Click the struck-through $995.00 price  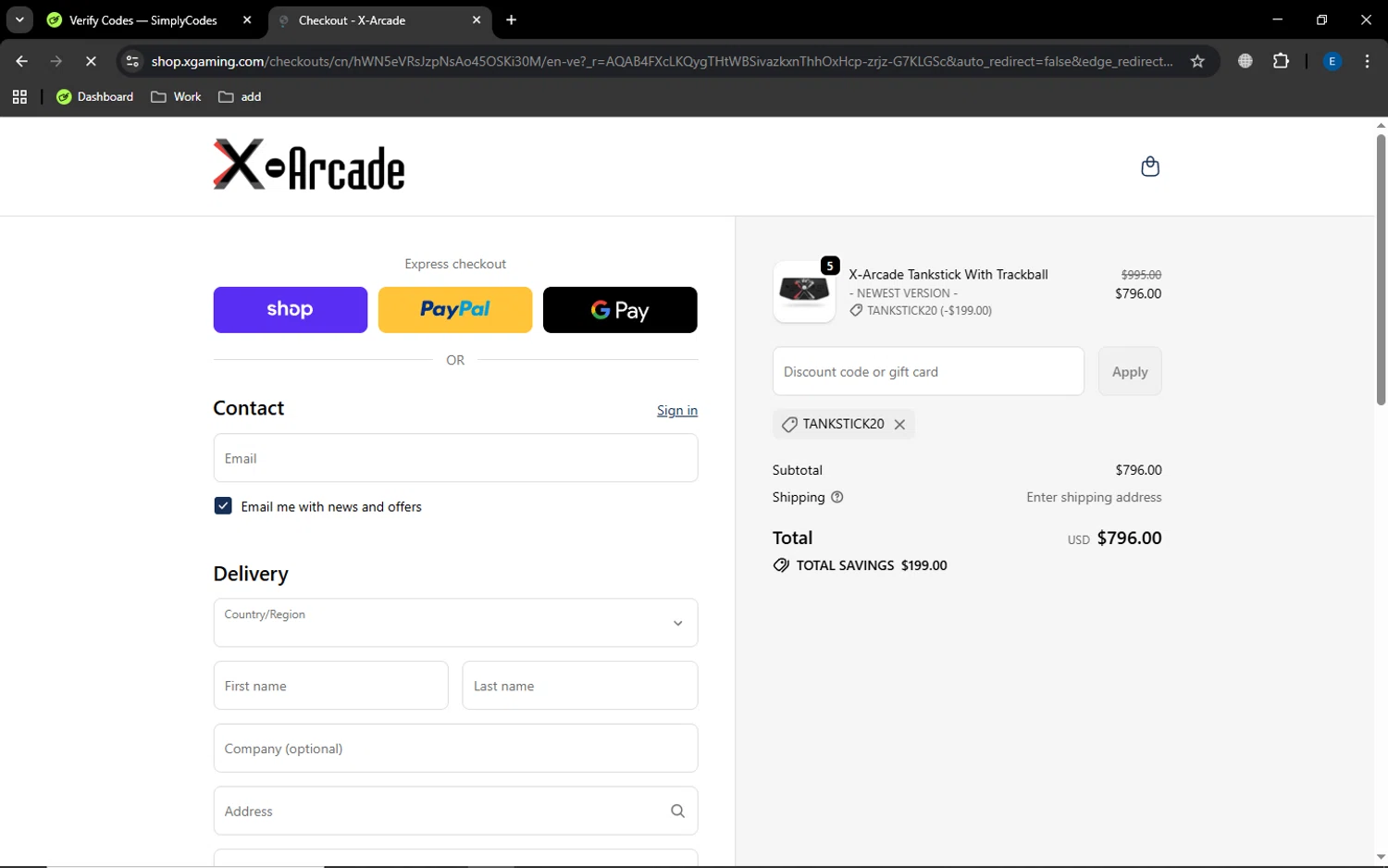(1141, 275)
